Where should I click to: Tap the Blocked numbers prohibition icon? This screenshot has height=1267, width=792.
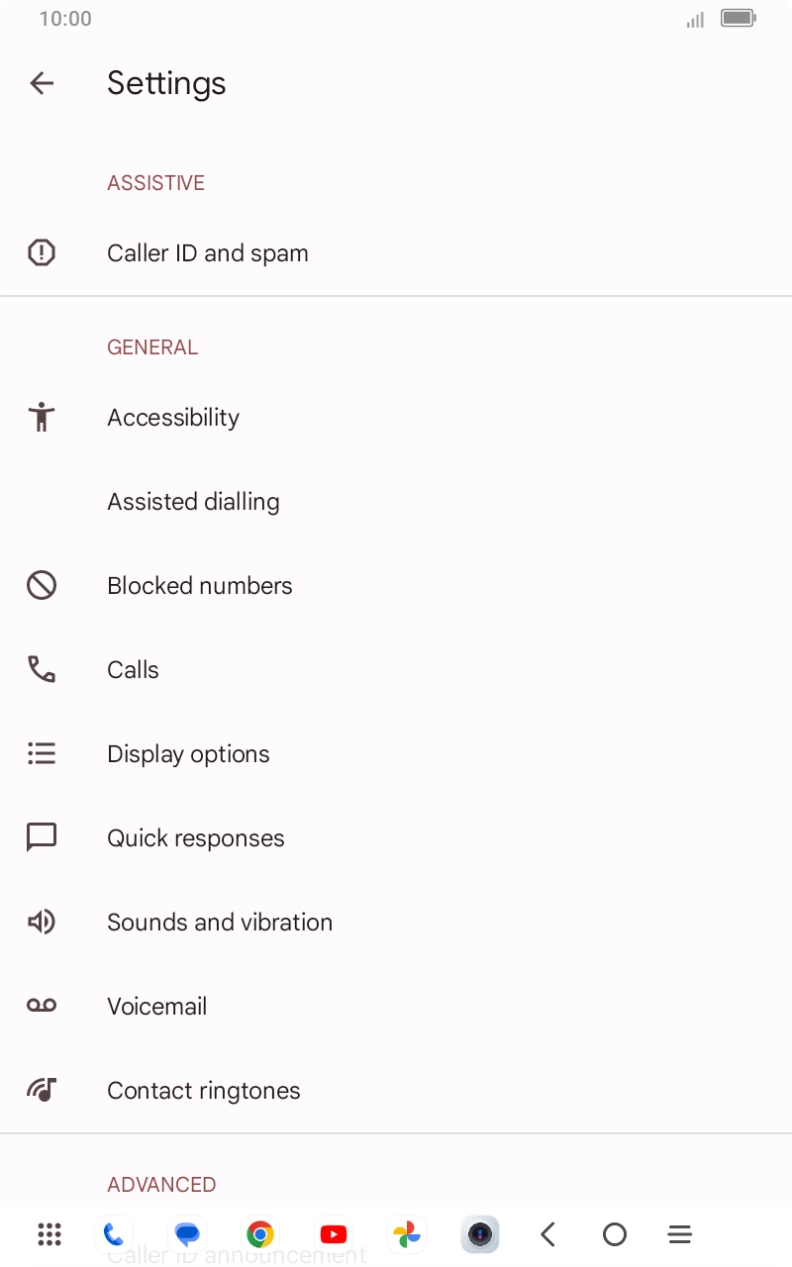point(41,585)
